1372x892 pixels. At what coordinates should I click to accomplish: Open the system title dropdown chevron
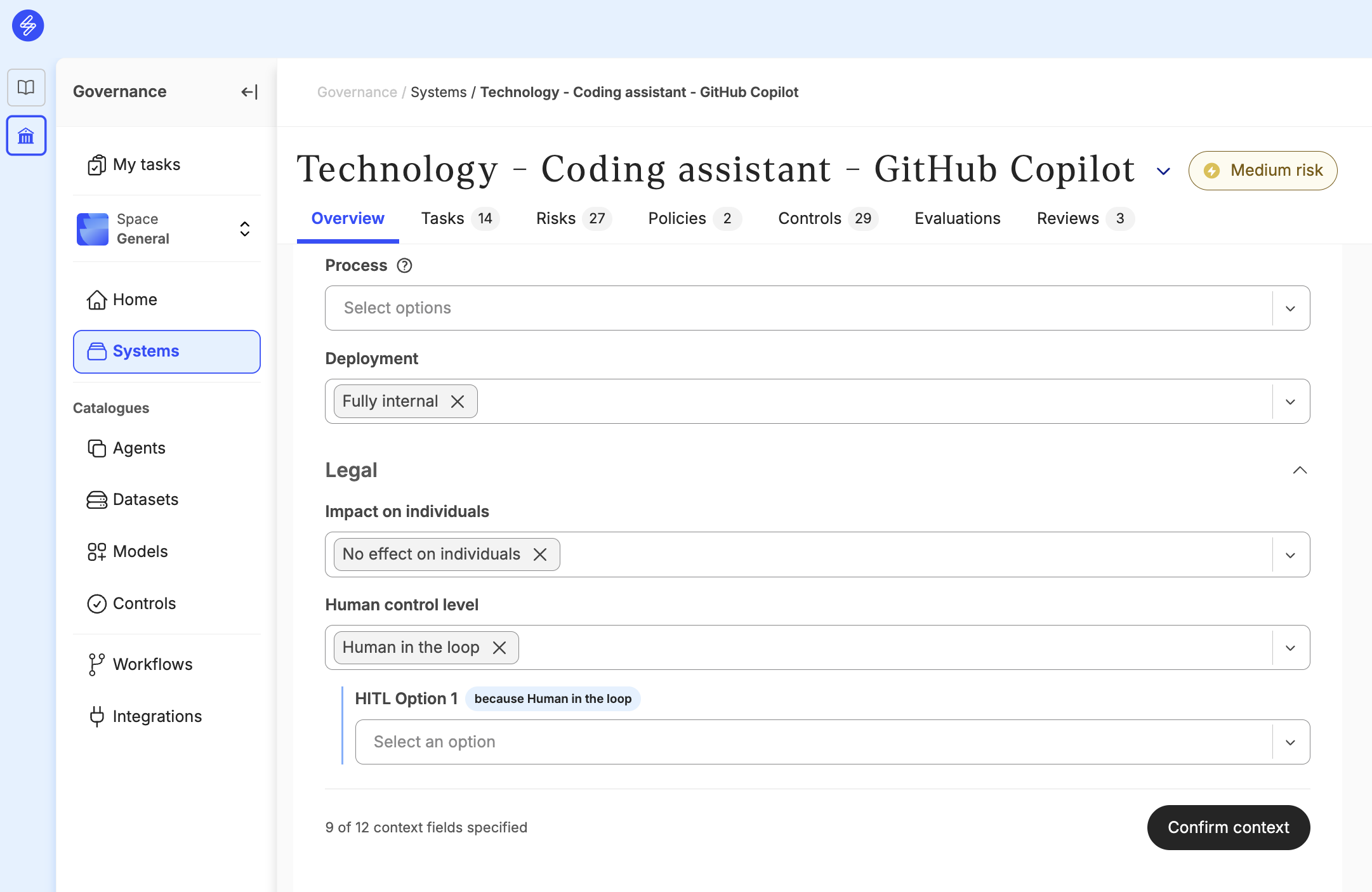1163,171
